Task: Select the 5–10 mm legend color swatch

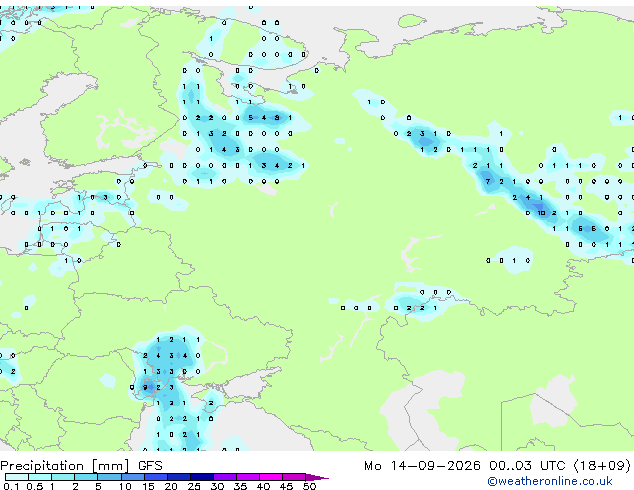Action: [109, 477]
